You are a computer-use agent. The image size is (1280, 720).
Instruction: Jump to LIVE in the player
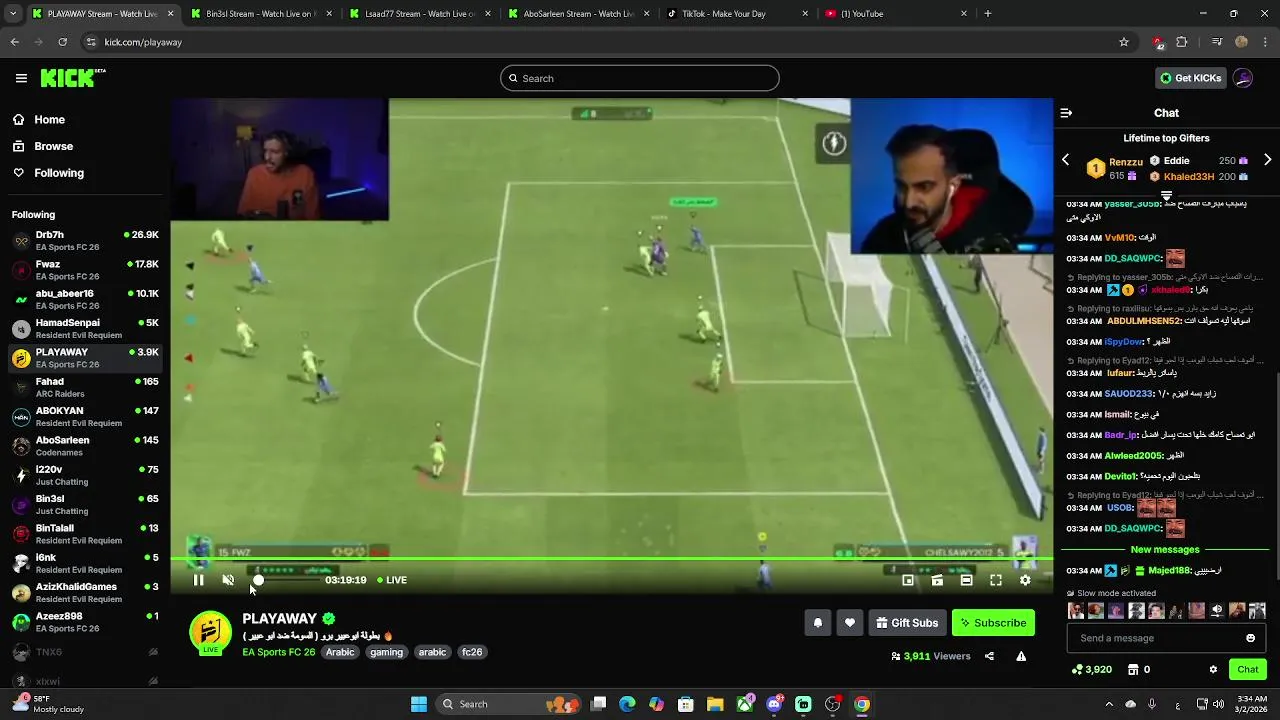pos(391,580)
